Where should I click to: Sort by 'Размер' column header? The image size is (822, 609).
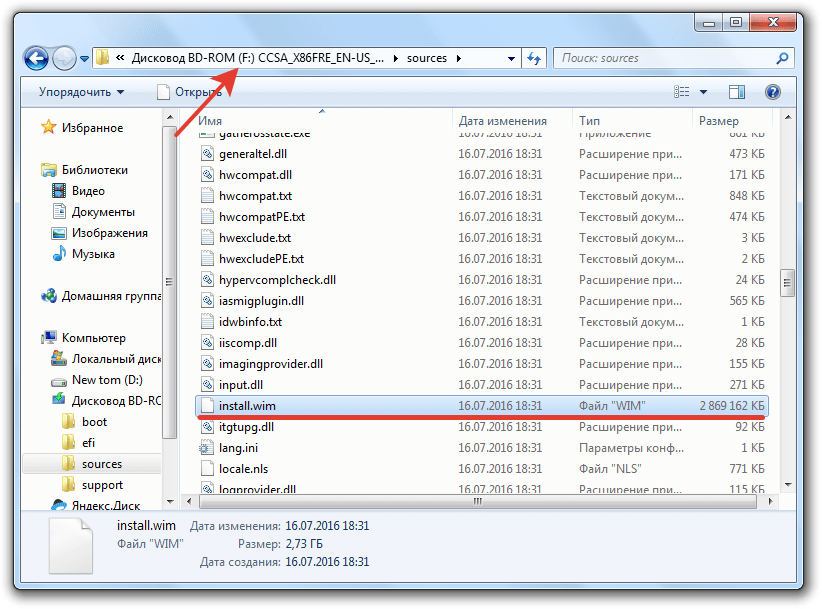[x=718, y=121]
